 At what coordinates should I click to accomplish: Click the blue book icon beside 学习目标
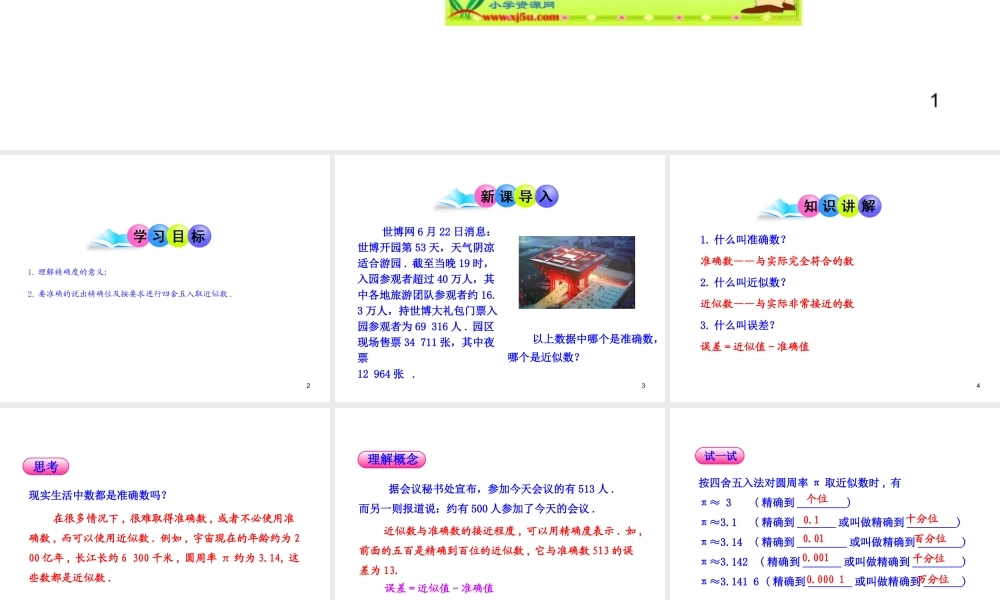point(110,236)
